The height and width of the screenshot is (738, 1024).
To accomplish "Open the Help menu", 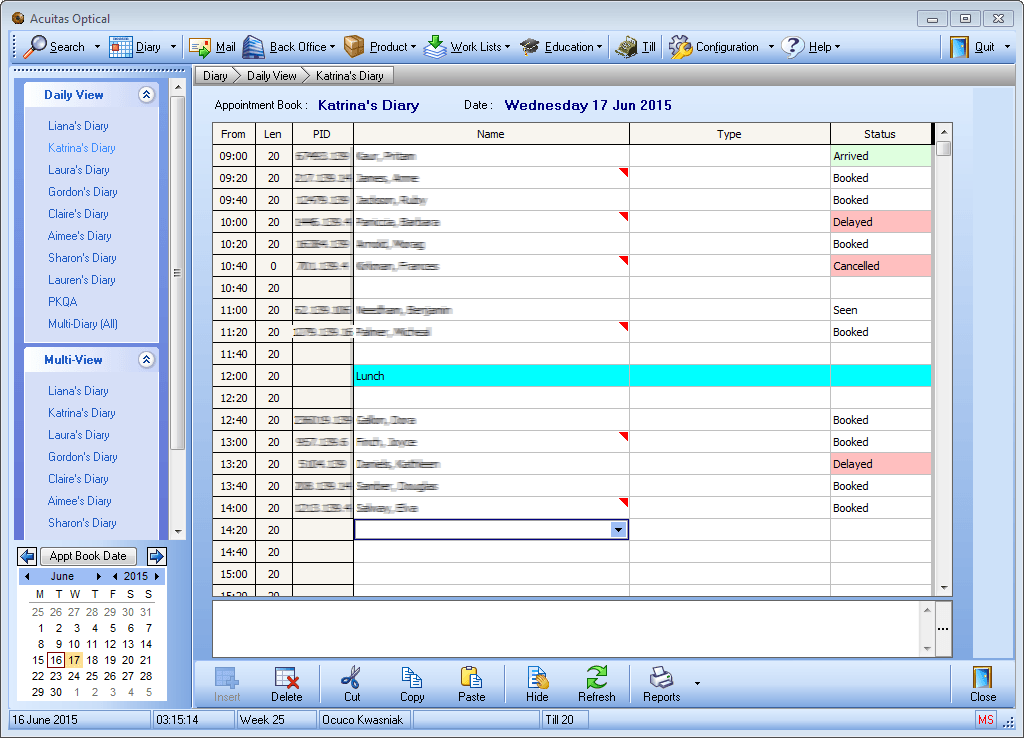I will 818,46.
